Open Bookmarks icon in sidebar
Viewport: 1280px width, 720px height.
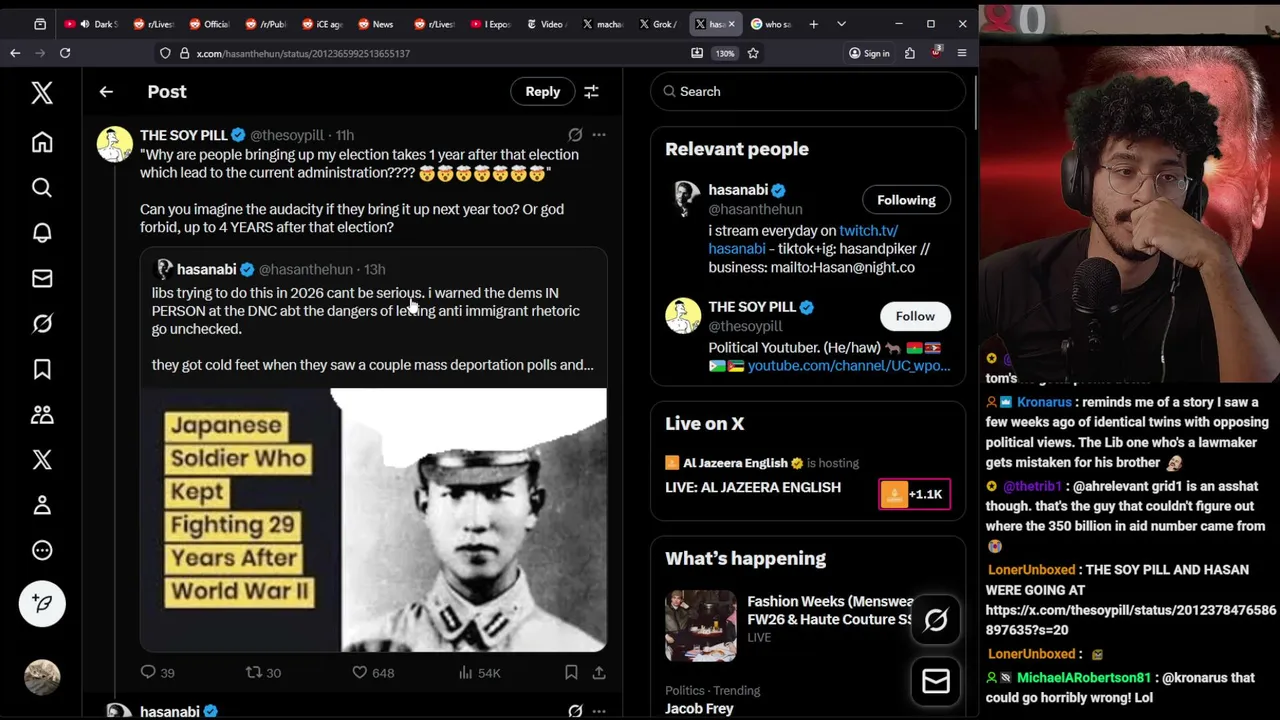tap(42, 369)
